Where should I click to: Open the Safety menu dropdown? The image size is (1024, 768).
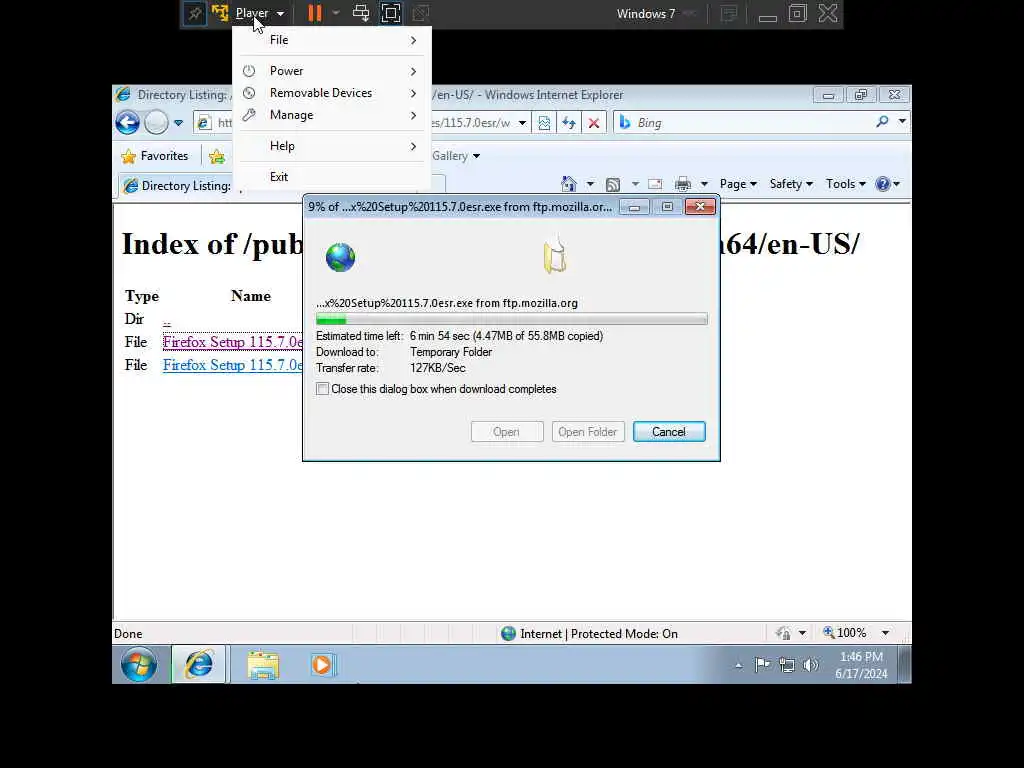(791, 184)
